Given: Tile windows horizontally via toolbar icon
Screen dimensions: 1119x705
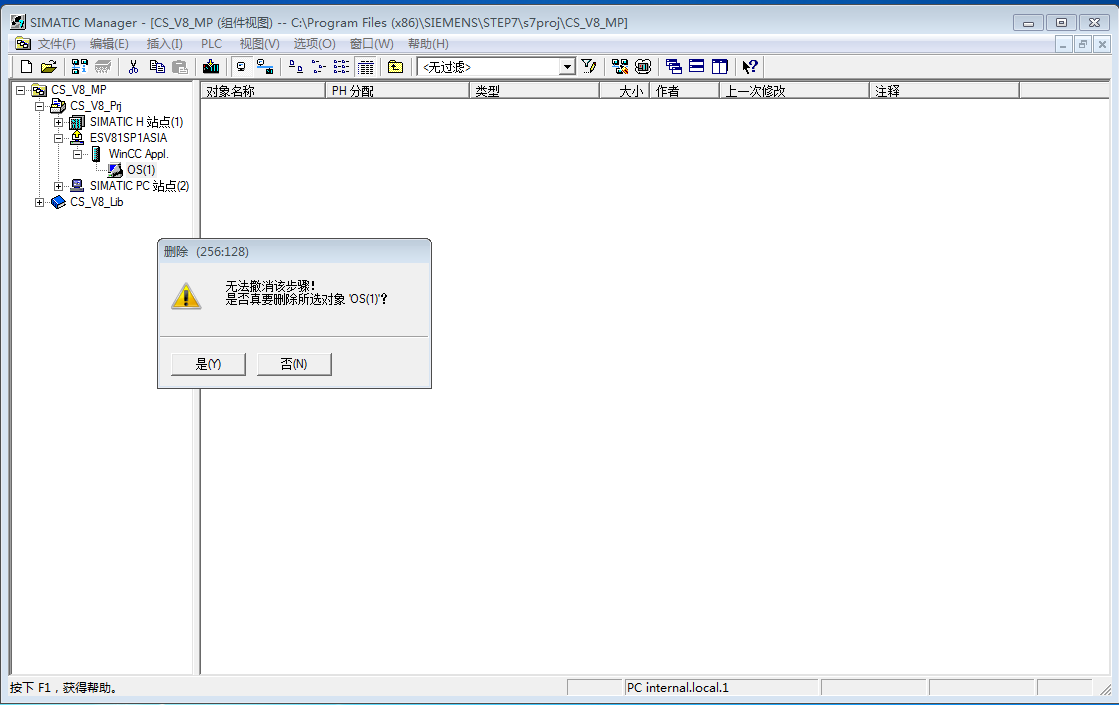Looking at the screenshot, I should pos(697,67).
